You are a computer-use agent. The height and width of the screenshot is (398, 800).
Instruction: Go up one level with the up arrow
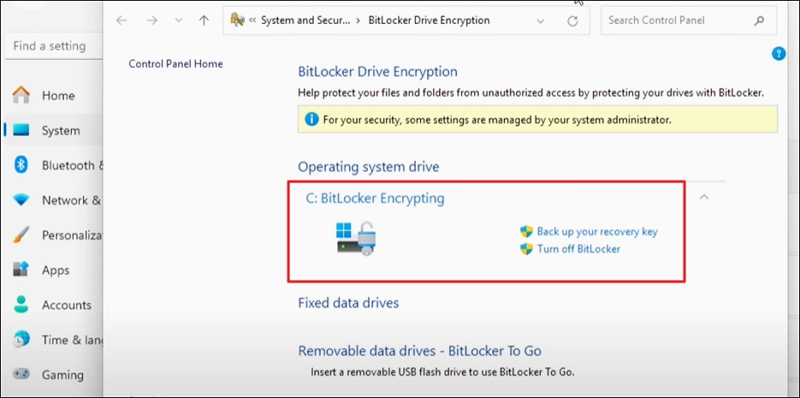204,20
